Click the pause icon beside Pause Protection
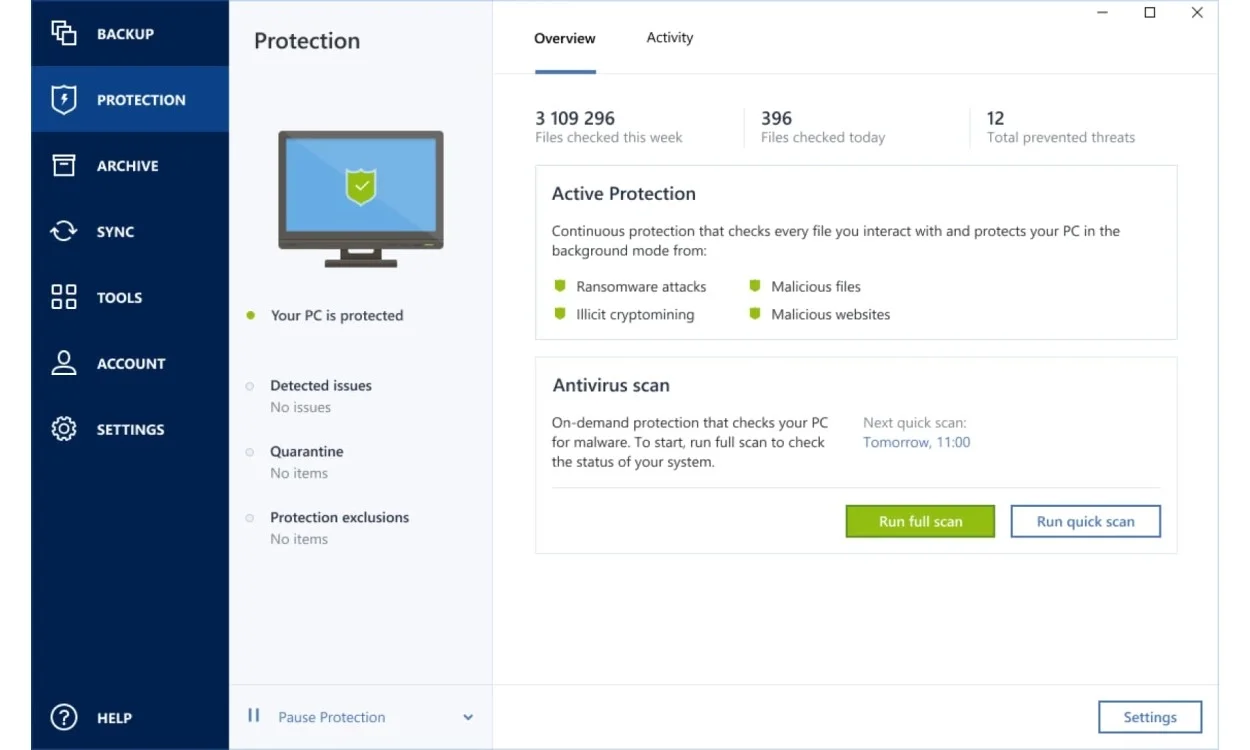The width and height of the screenshot is (1250, 750). (252, 716)
